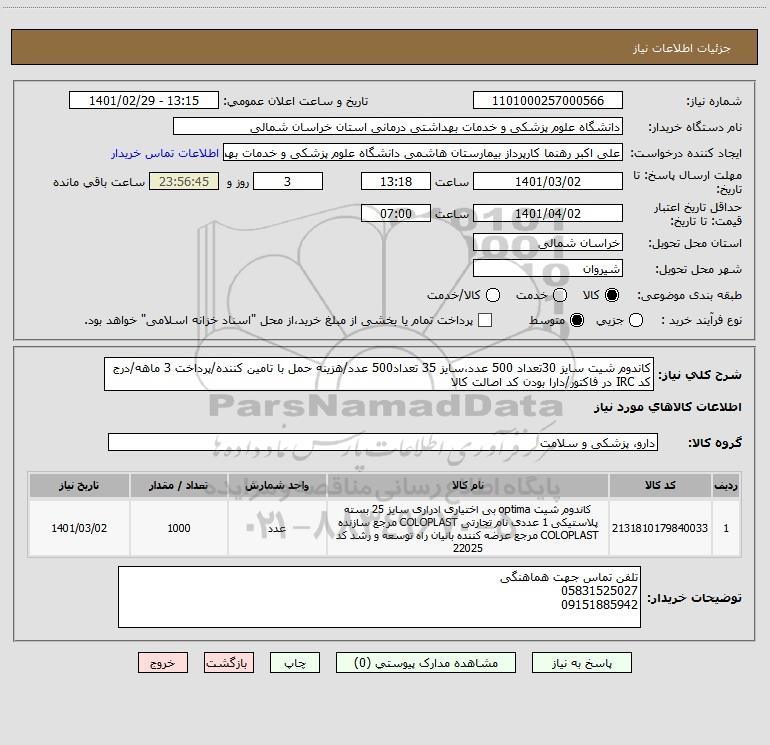Viewport: 770px width, 745px height.
Task: Click the تلفن تماس جهت هماهنگی text
Action: [569, 577]
